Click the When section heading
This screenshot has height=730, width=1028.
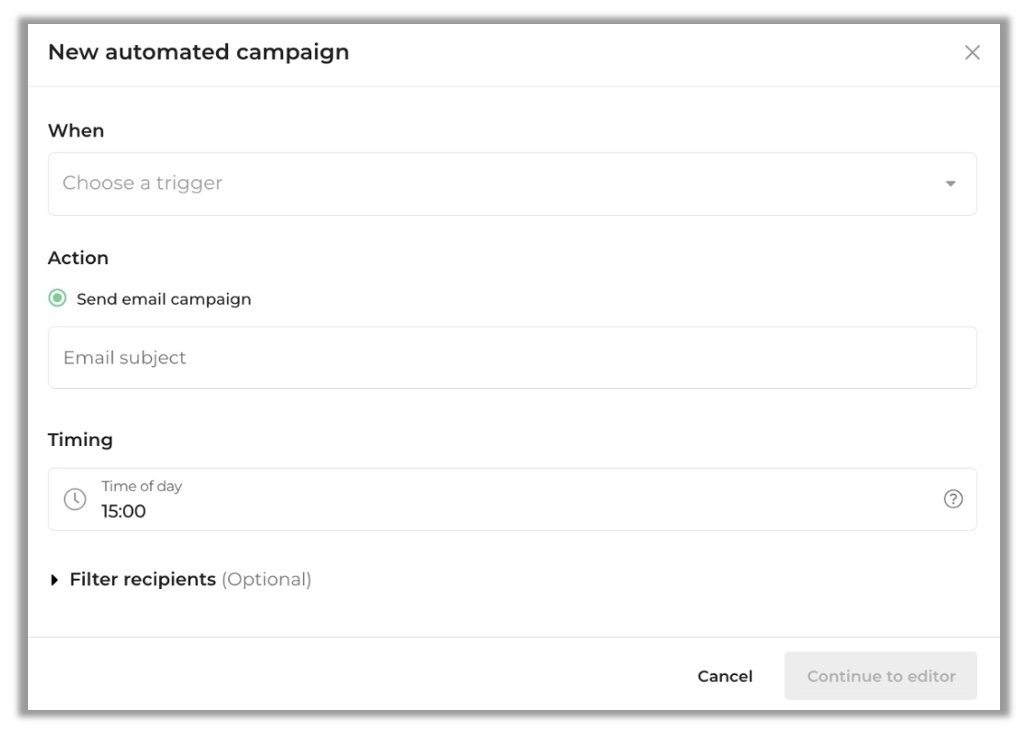[76, 131]
